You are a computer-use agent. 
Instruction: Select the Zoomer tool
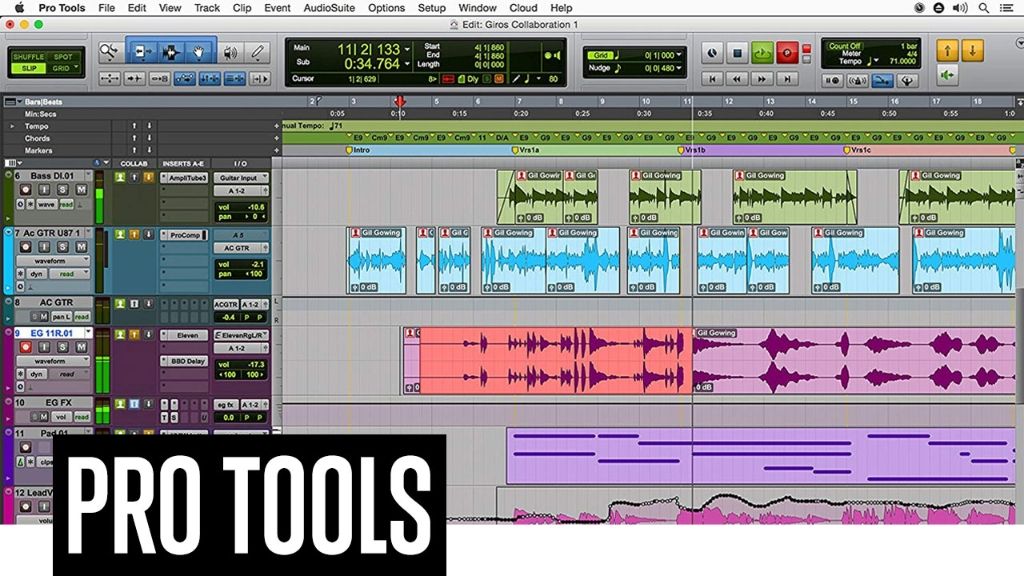click(109, 52)
